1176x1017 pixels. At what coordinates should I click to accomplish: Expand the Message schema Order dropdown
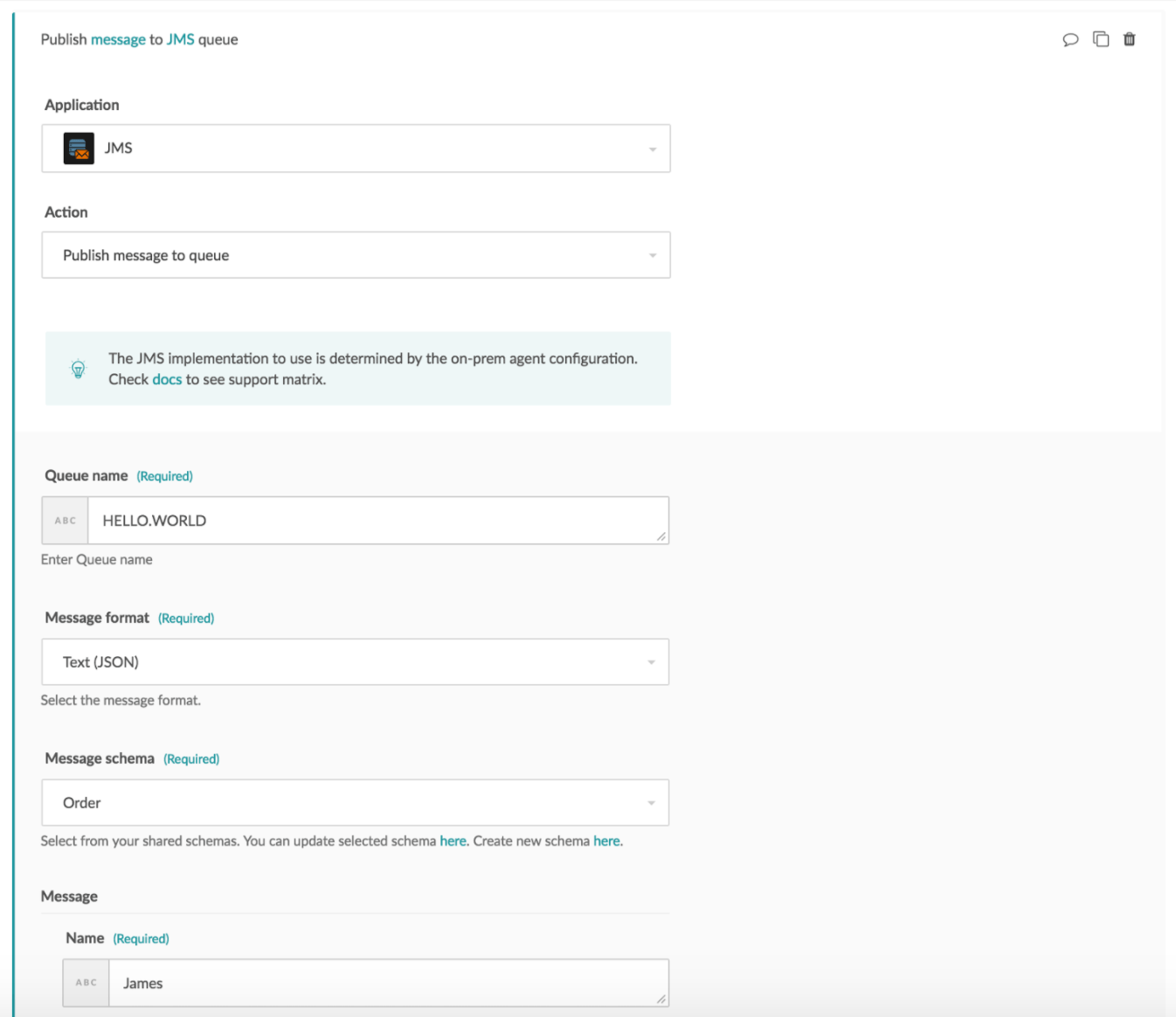(356, 803)
